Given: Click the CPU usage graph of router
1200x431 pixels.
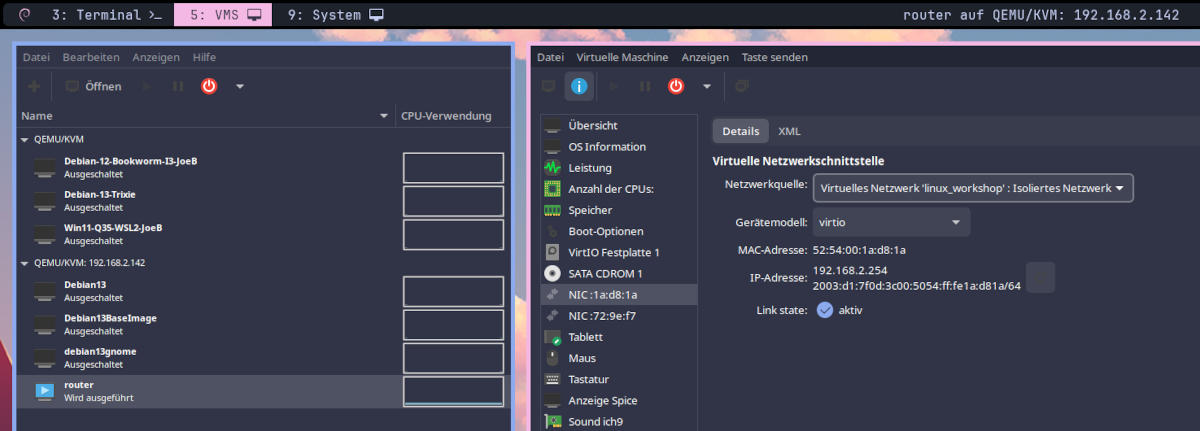Looking at the screenshot, I should pos(453,391).
